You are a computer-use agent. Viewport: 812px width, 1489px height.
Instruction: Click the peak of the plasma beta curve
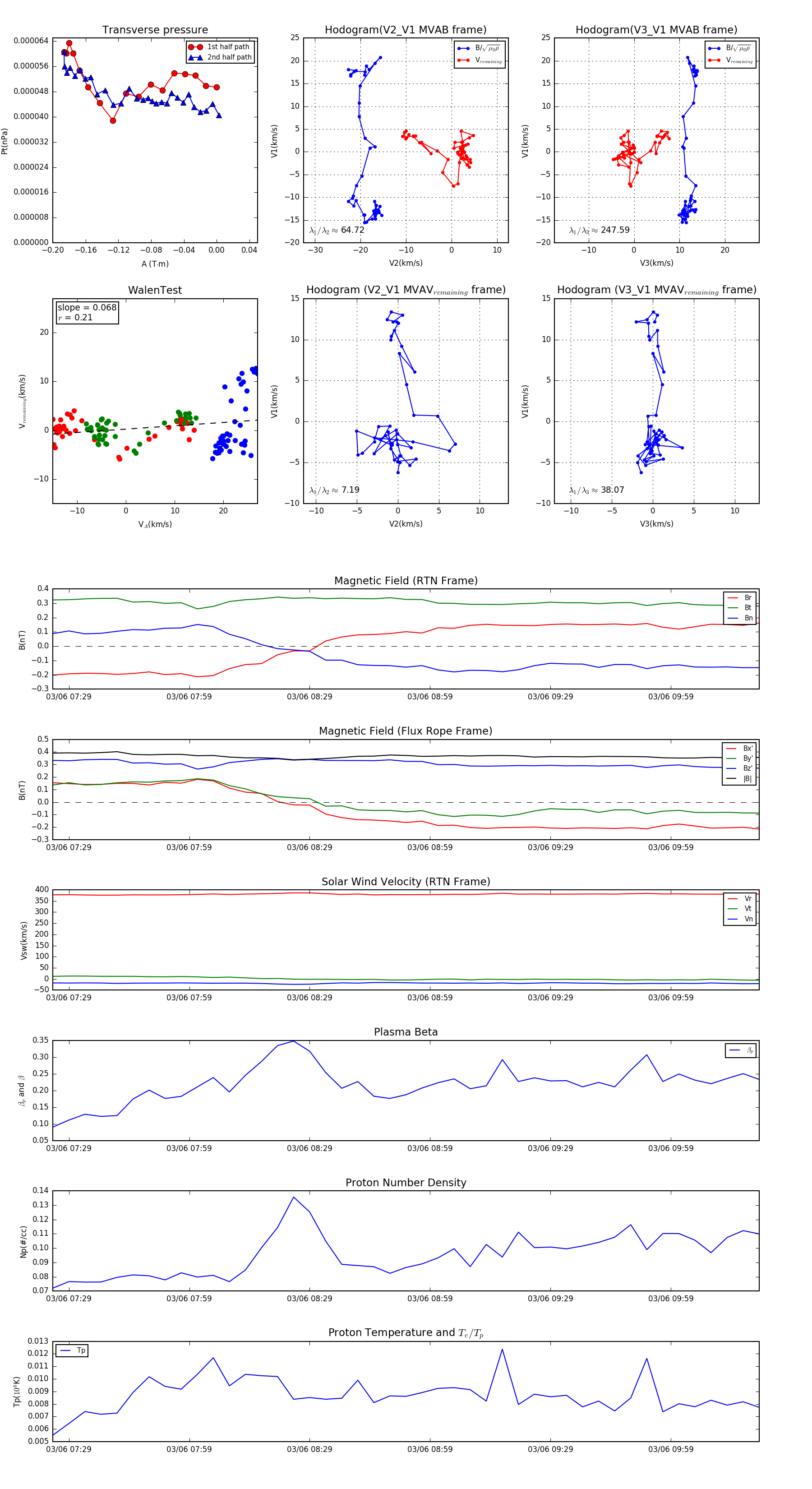click(294, 1041)
